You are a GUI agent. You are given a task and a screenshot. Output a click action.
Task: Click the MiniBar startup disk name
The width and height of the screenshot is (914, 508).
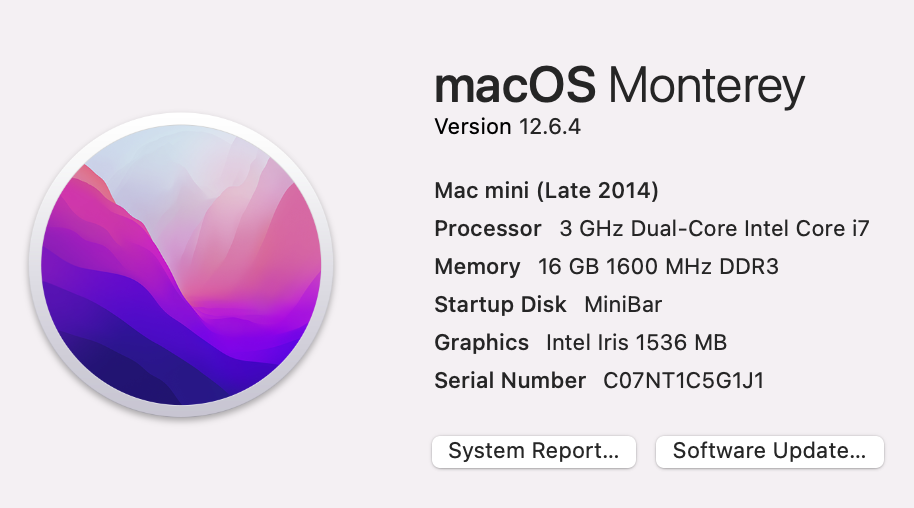click(x=623, y=304)
